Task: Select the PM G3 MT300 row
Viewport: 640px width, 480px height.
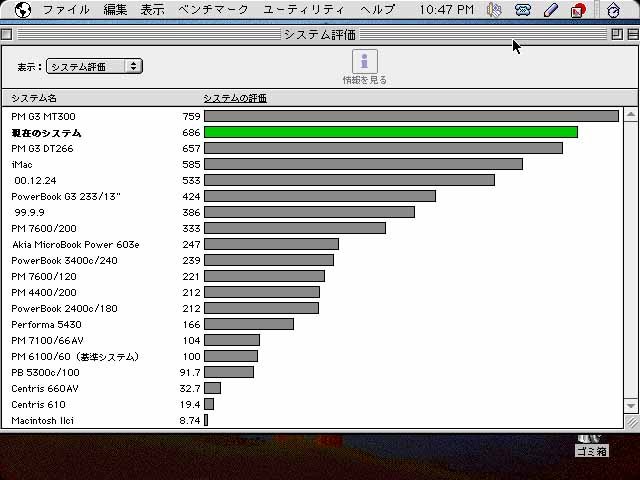Action: click(312, 116)
